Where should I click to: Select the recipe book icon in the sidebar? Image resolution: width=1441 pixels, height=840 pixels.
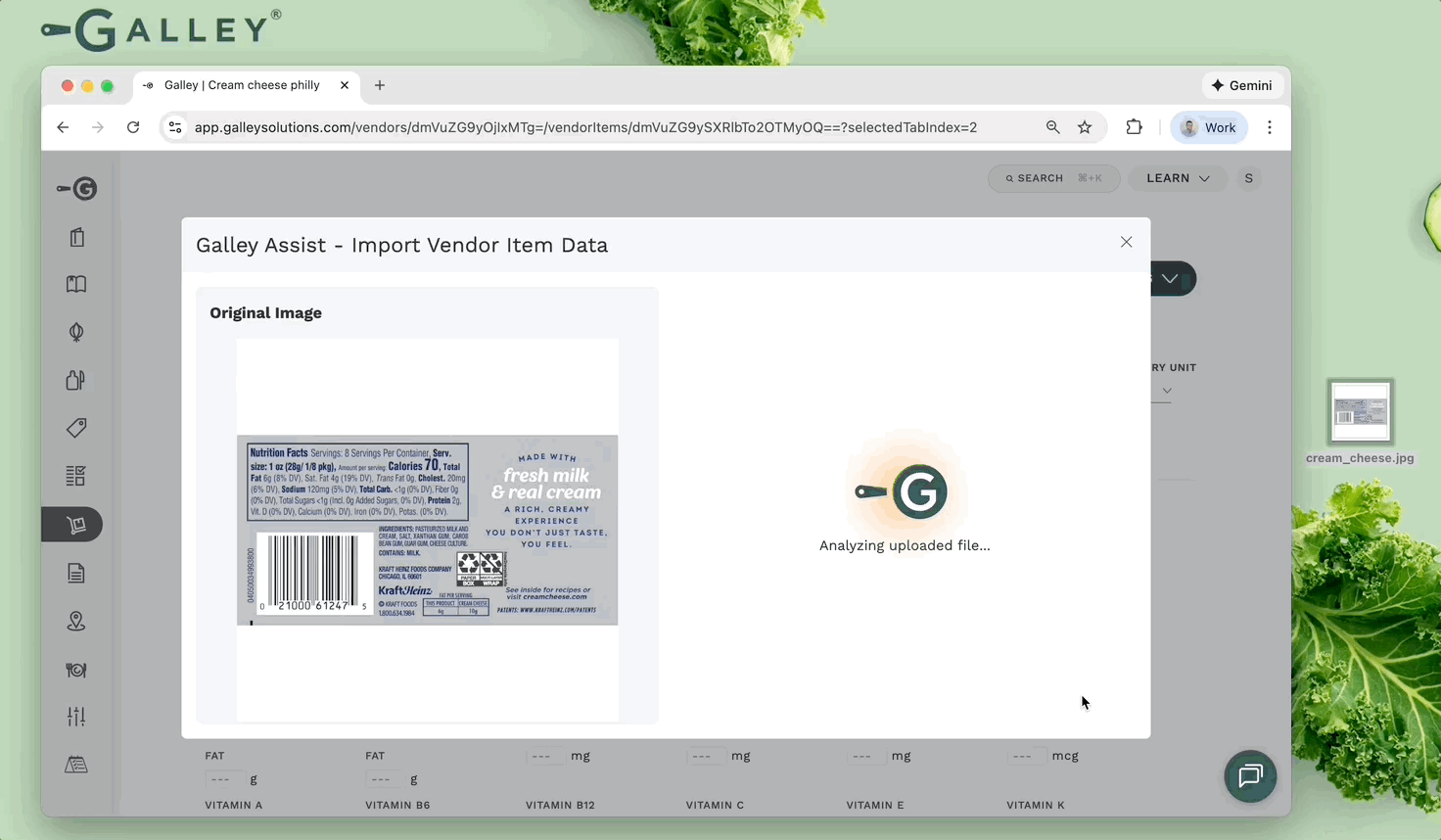(75, 284)
